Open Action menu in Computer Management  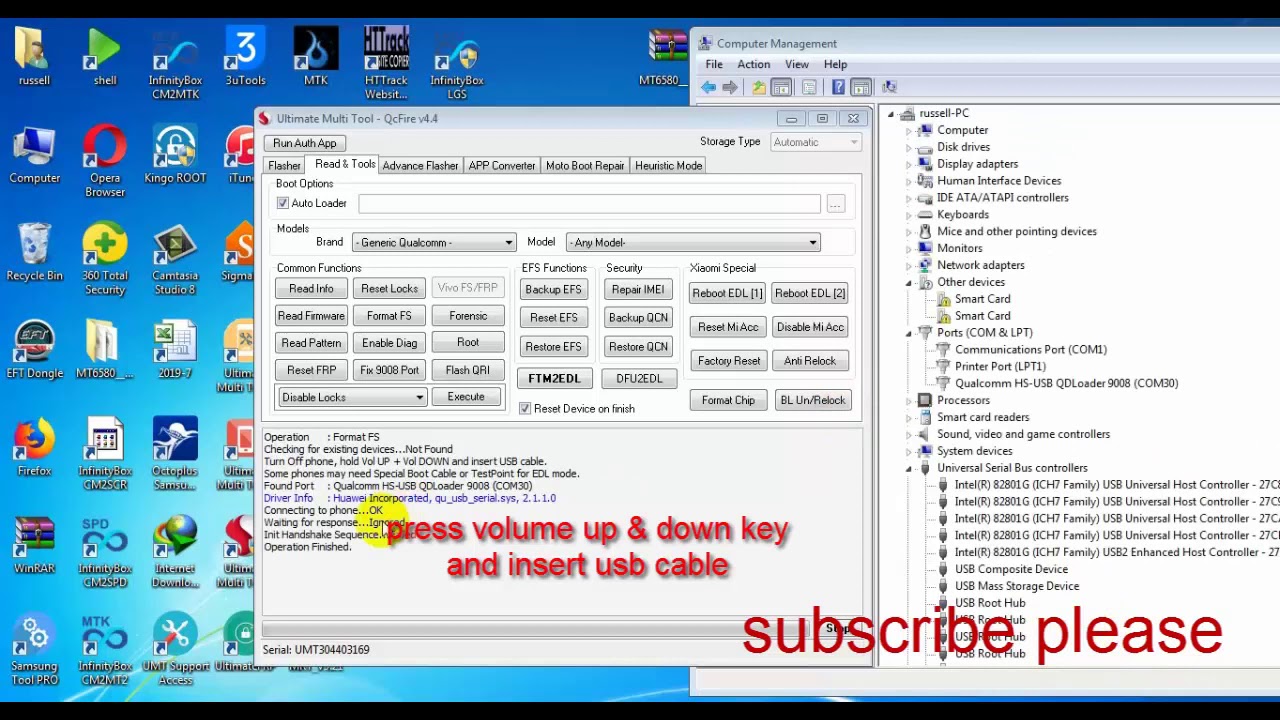click(753, 64)
